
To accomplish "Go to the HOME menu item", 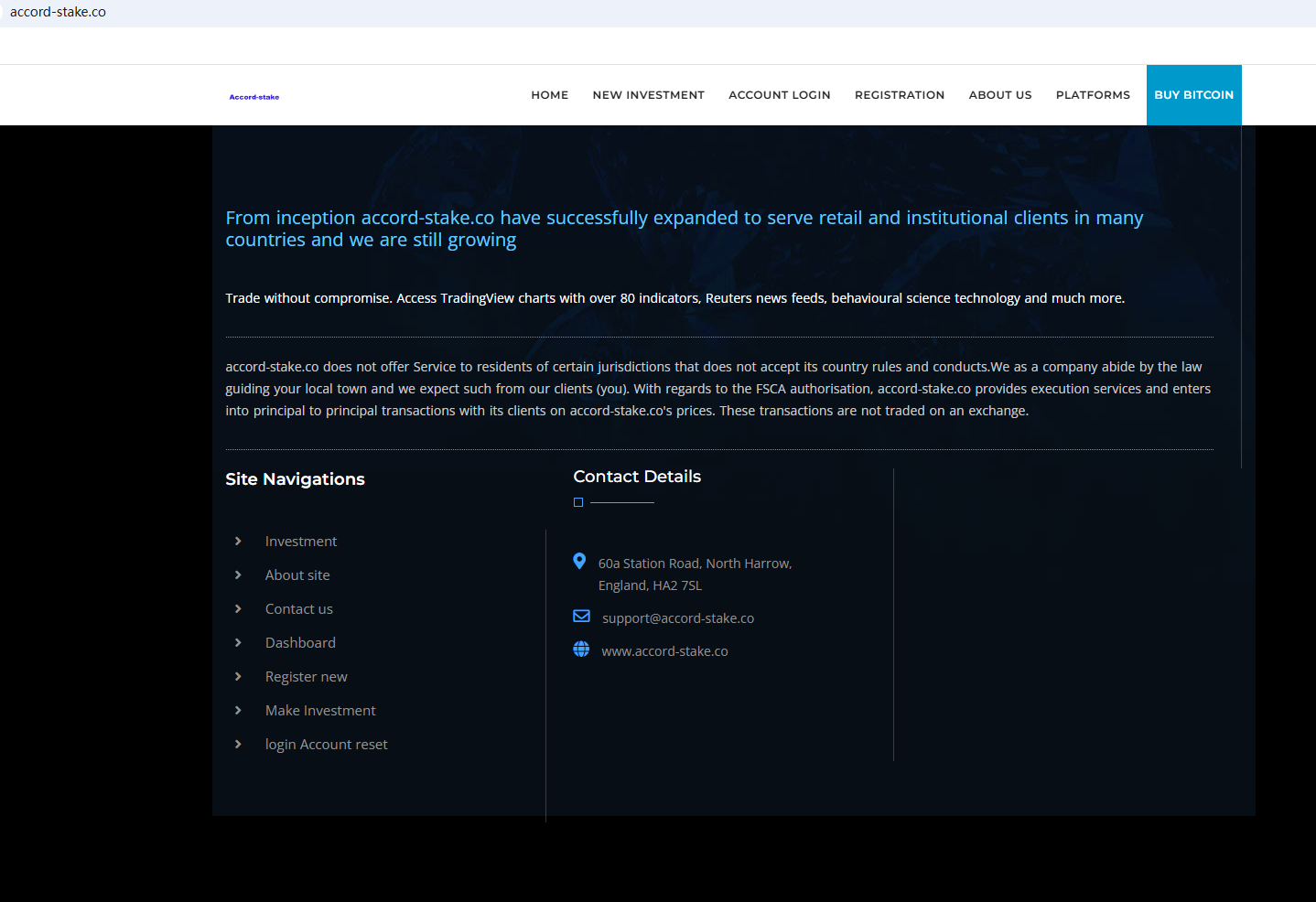I will [x=550, y=95].
